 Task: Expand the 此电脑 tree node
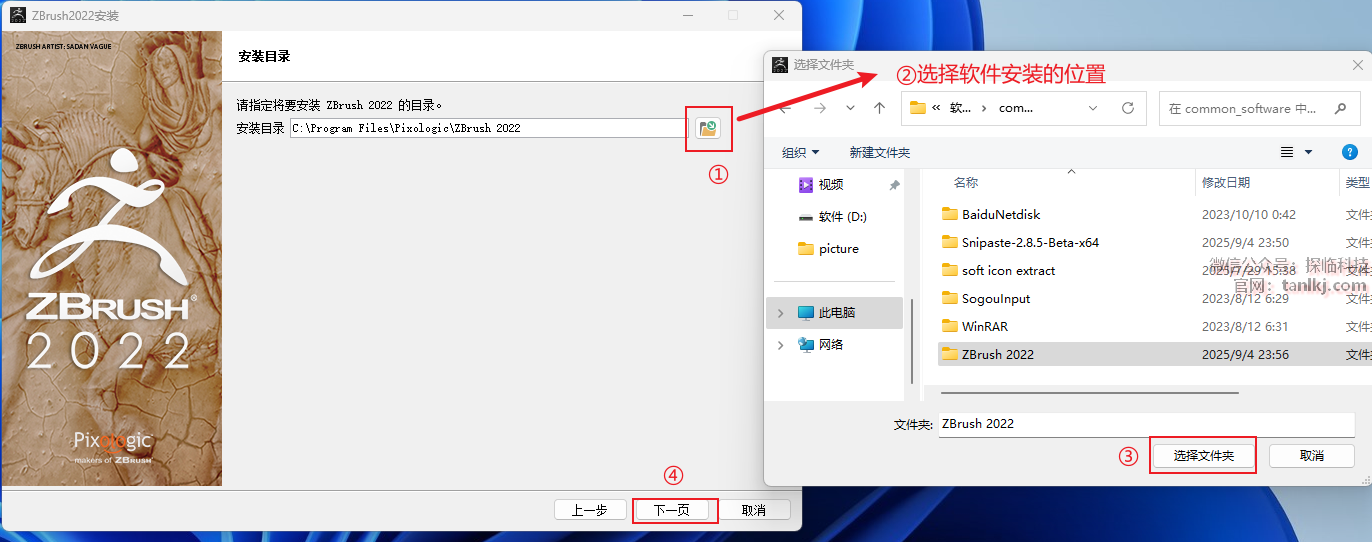[781, 313]
